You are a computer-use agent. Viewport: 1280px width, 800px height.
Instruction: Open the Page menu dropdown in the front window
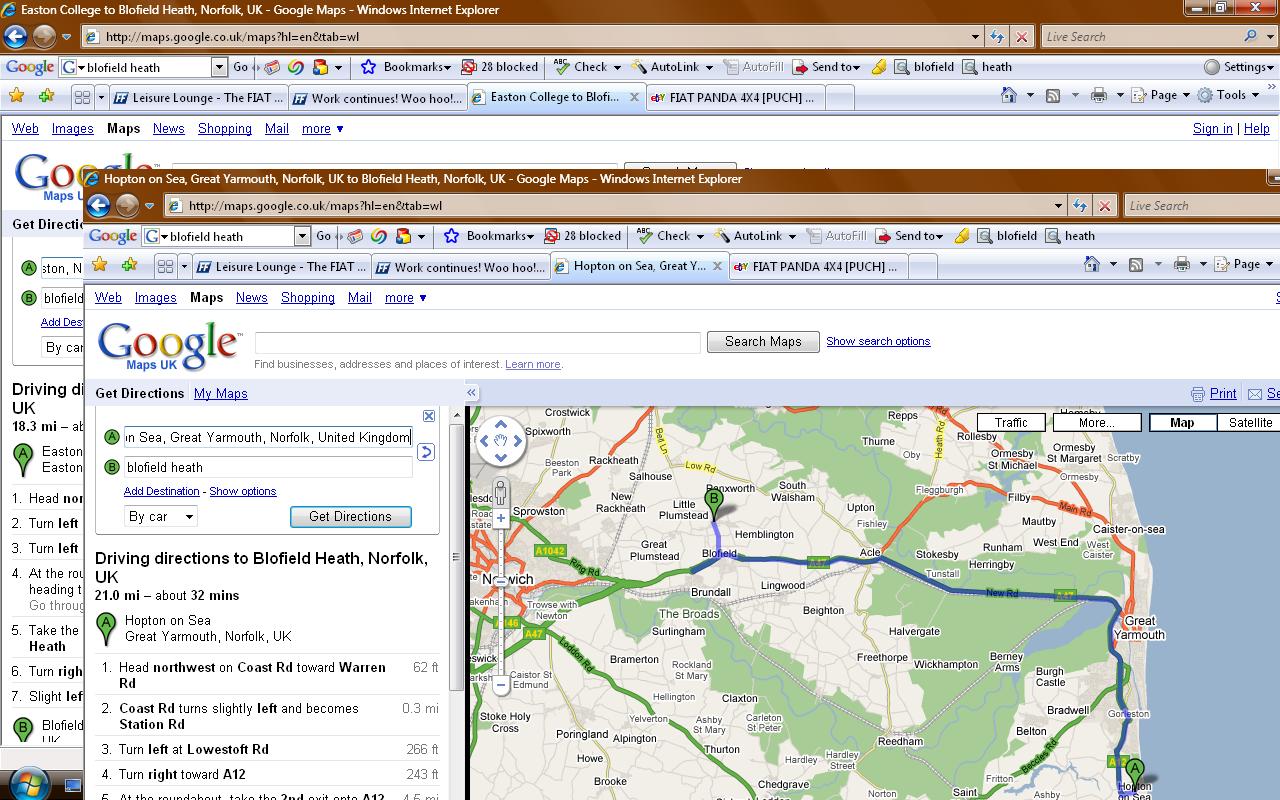pyautogui.click(x=1244, y=264)
